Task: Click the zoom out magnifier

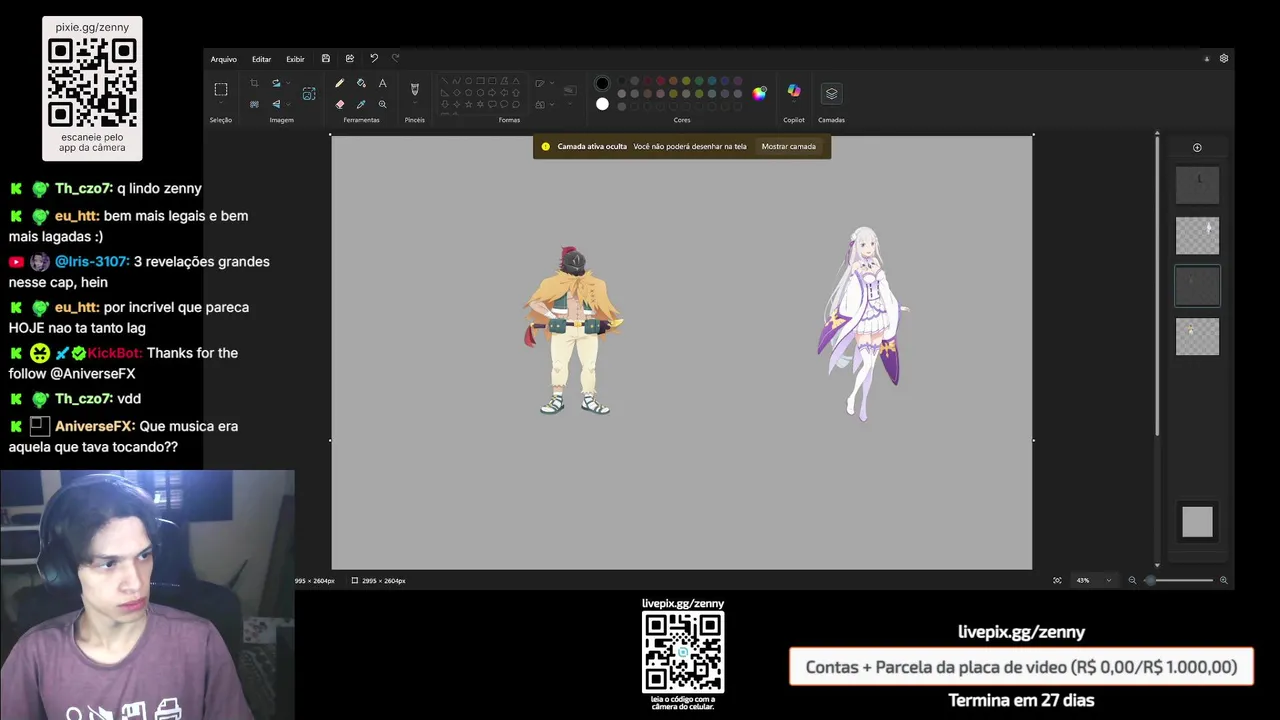Action: coord(1132,580)
